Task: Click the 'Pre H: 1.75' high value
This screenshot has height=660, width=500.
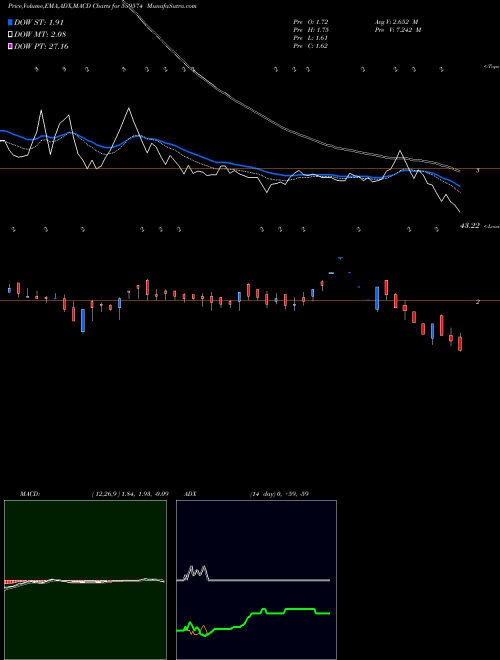Action: pos(311,30)
